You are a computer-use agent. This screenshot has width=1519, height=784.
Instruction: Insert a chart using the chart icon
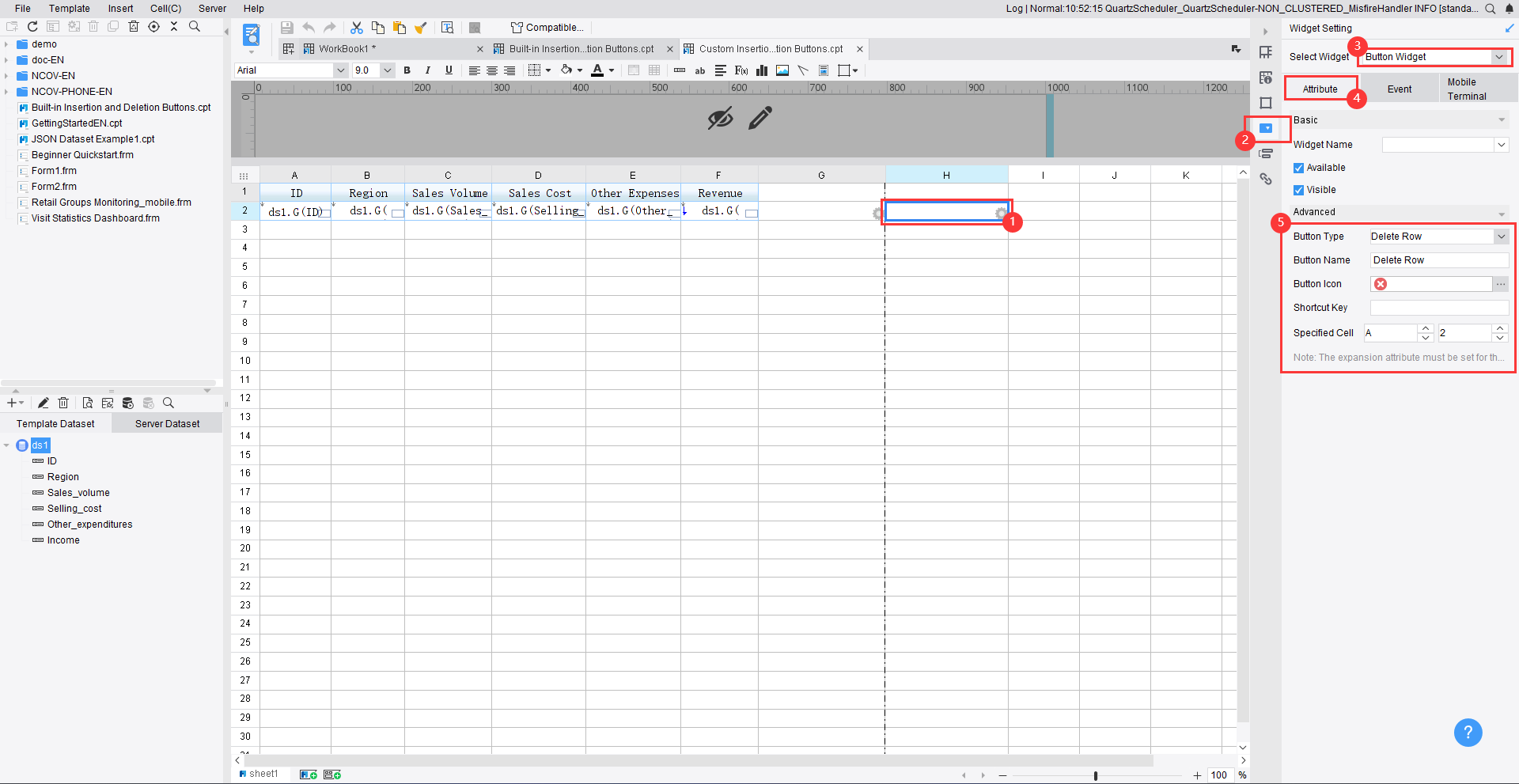762,70
